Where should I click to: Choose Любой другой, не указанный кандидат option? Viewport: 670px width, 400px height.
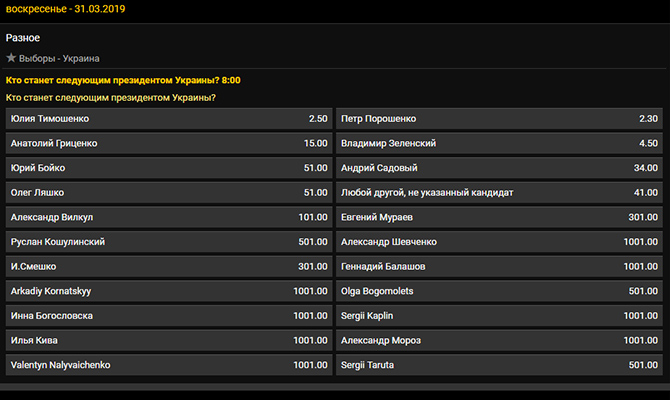point(499,192)
